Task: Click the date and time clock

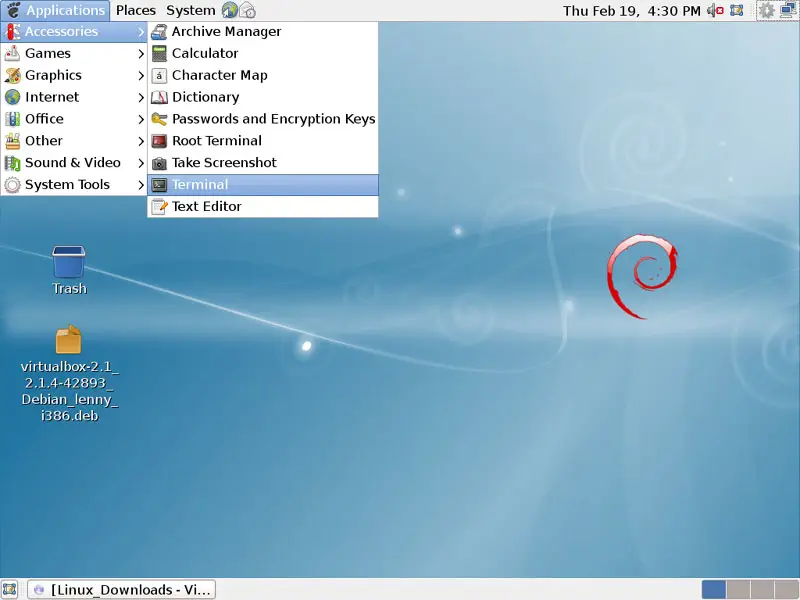Action: click(632, 10)
